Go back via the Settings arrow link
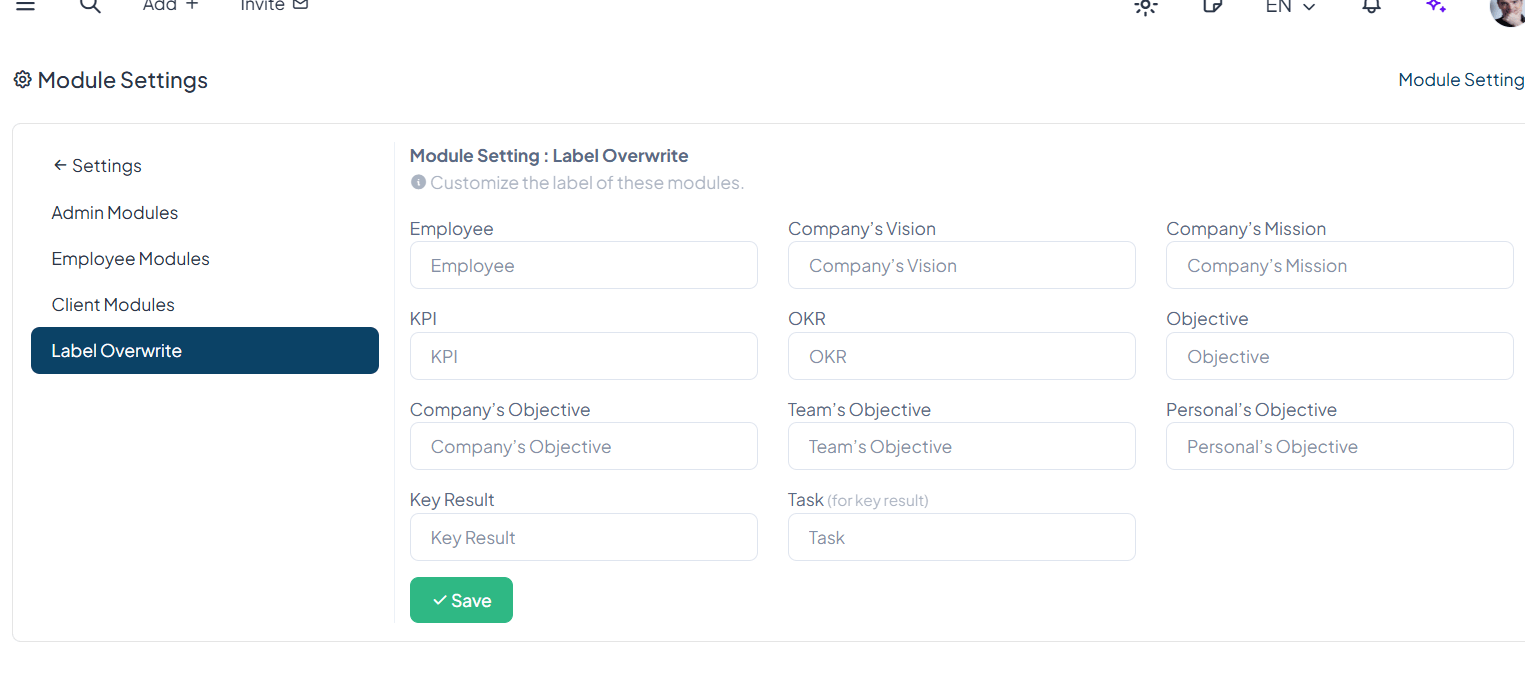 (x=97, y=166)
